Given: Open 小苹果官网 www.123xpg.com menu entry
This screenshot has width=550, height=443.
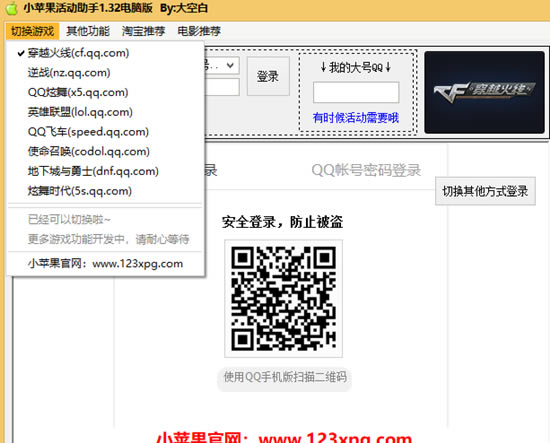Looking at the screenshot, I should [x=105, y=263].
